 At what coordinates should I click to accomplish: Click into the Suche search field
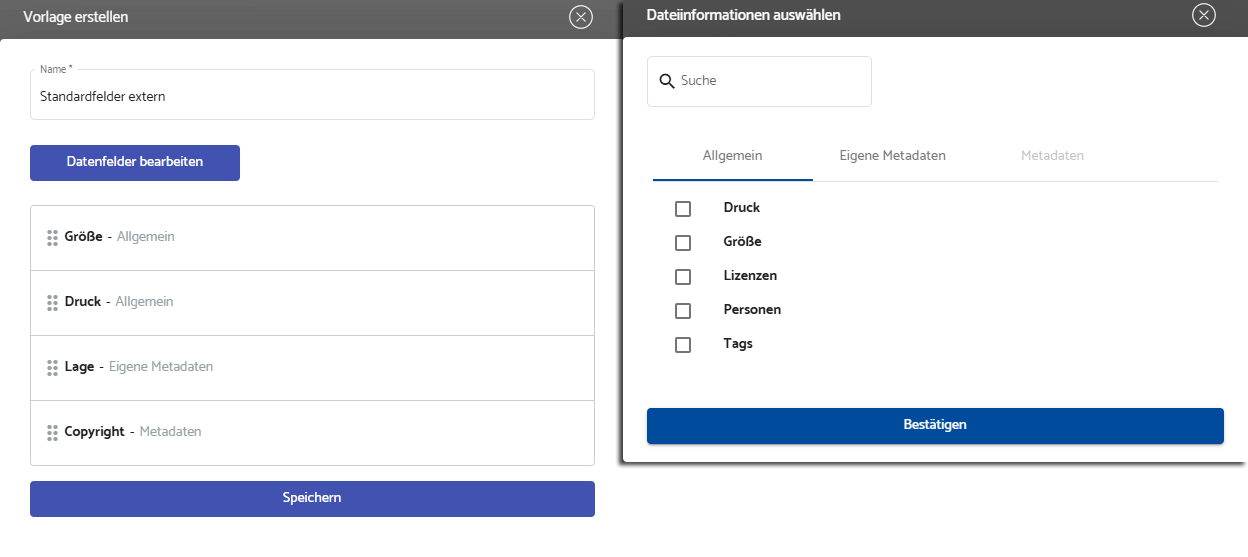[770, 81]
